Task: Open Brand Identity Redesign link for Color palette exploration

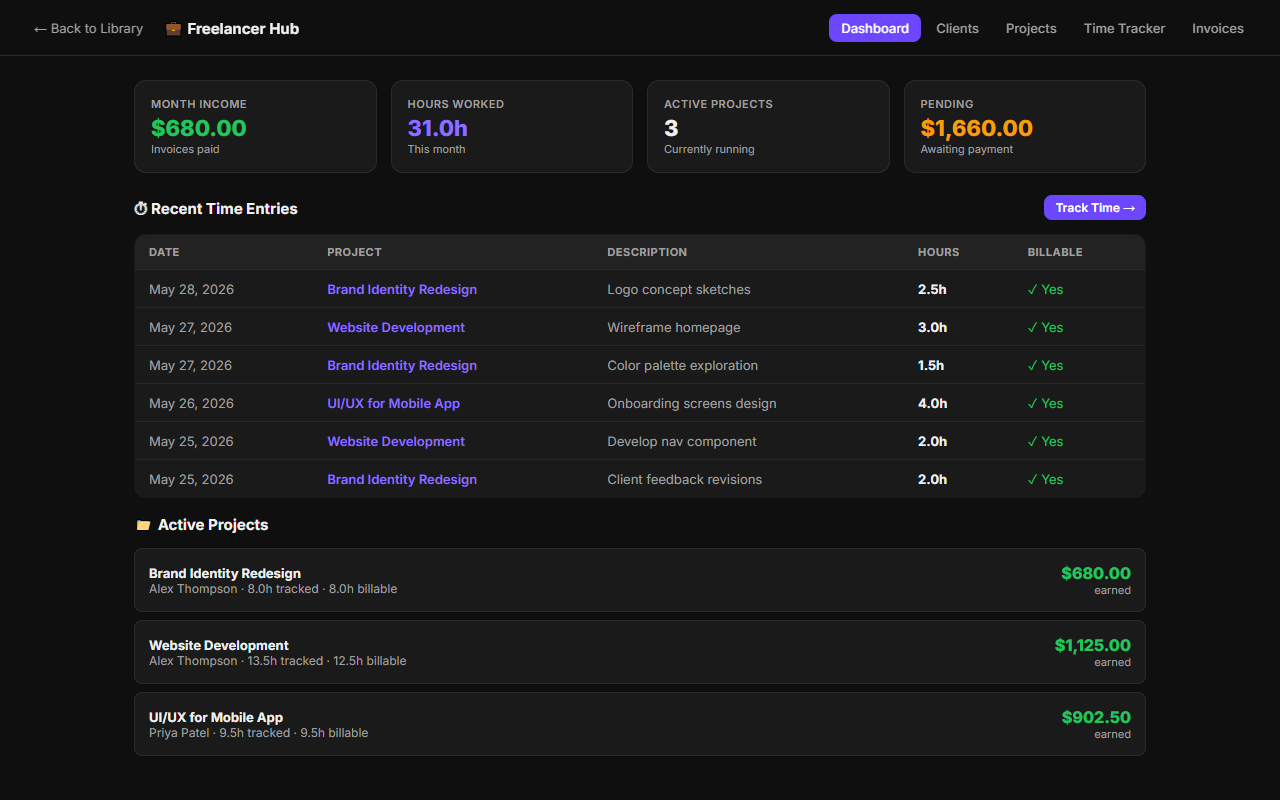Action: click(x=402, y=365)
